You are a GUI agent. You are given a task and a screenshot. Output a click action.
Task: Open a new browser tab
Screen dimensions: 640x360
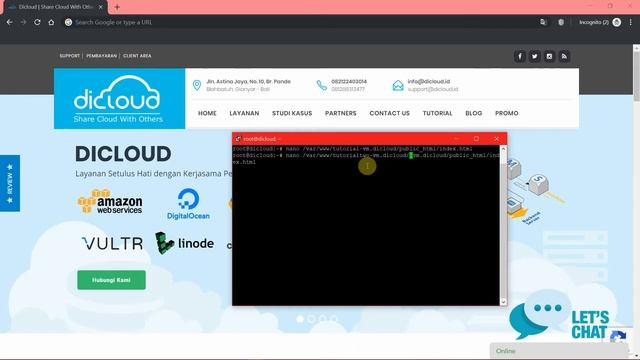point(117,7)
